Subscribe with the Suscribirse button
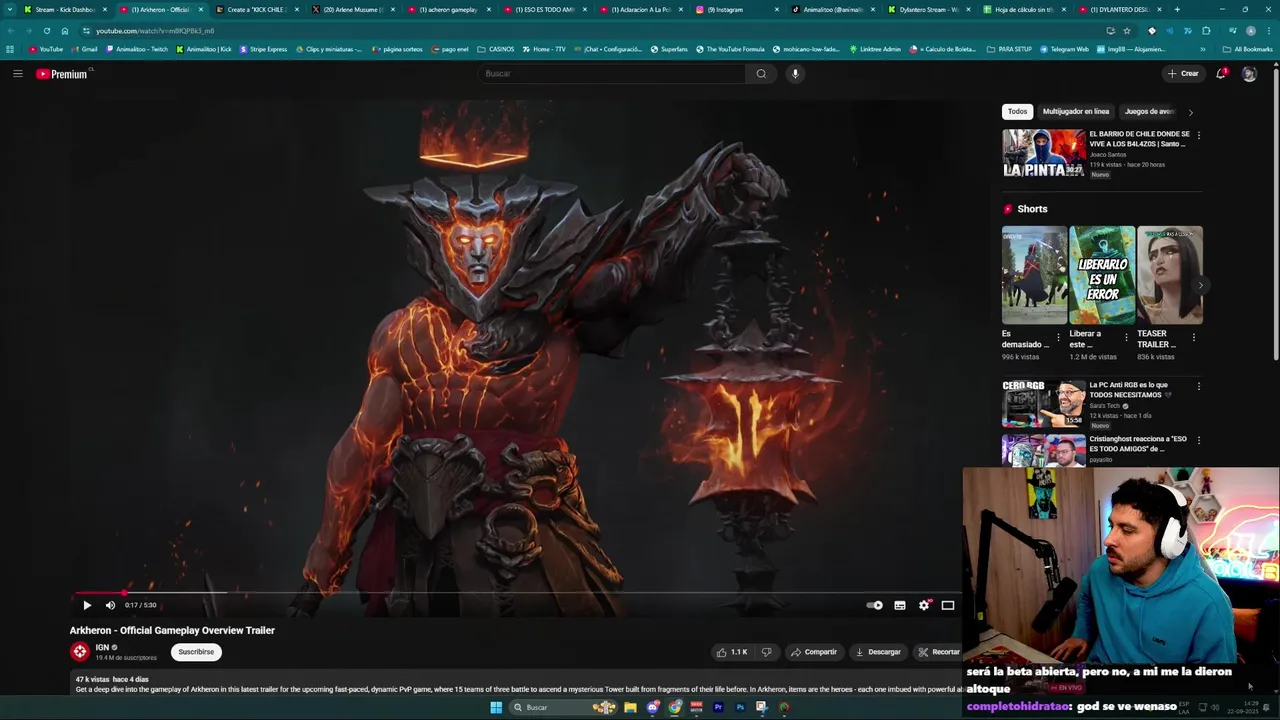The width and height of the screenshot is (1280, 720). (x=196, y=652)
